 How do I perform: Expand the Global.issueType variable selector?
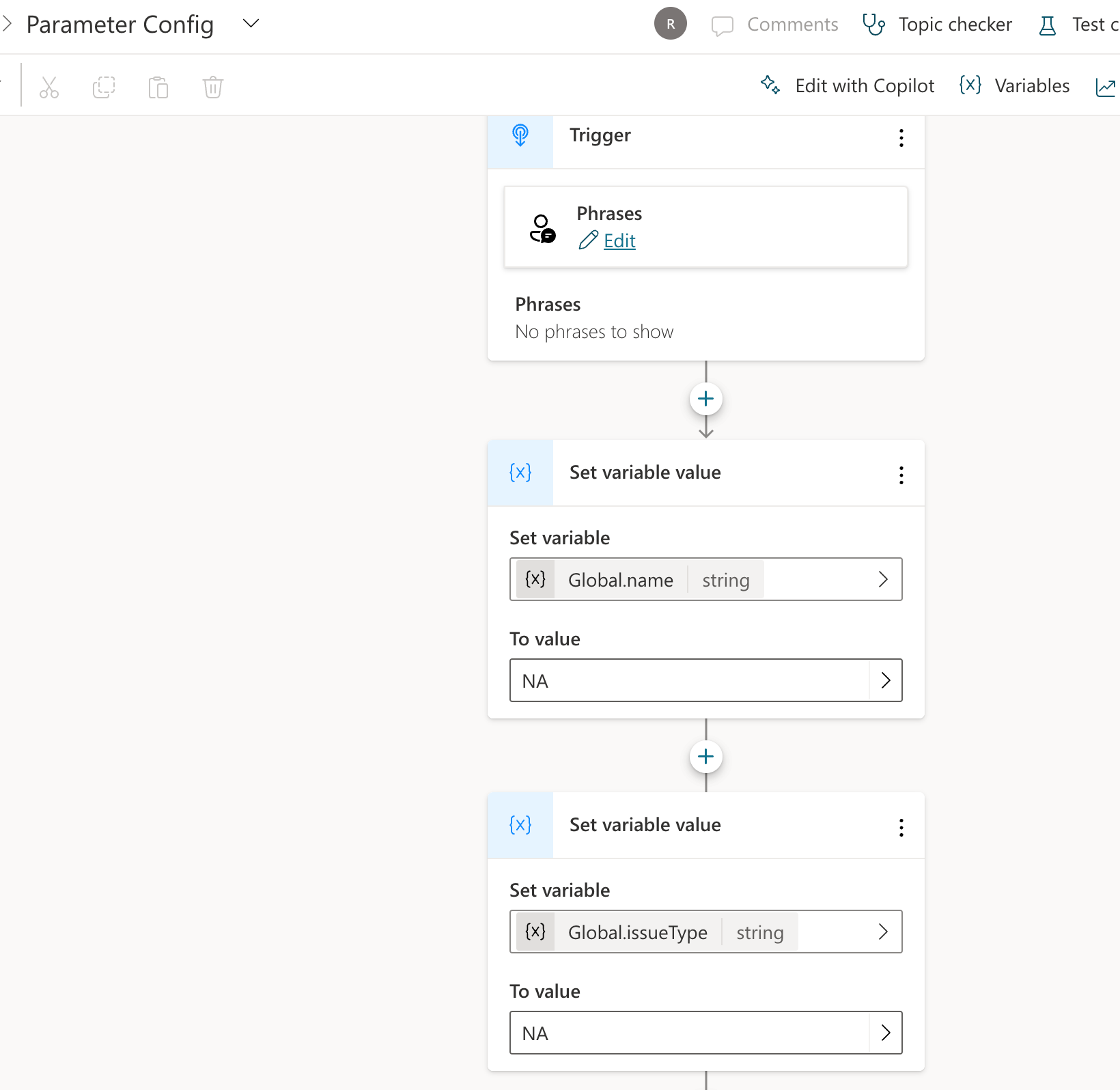(x=883, y=931)
